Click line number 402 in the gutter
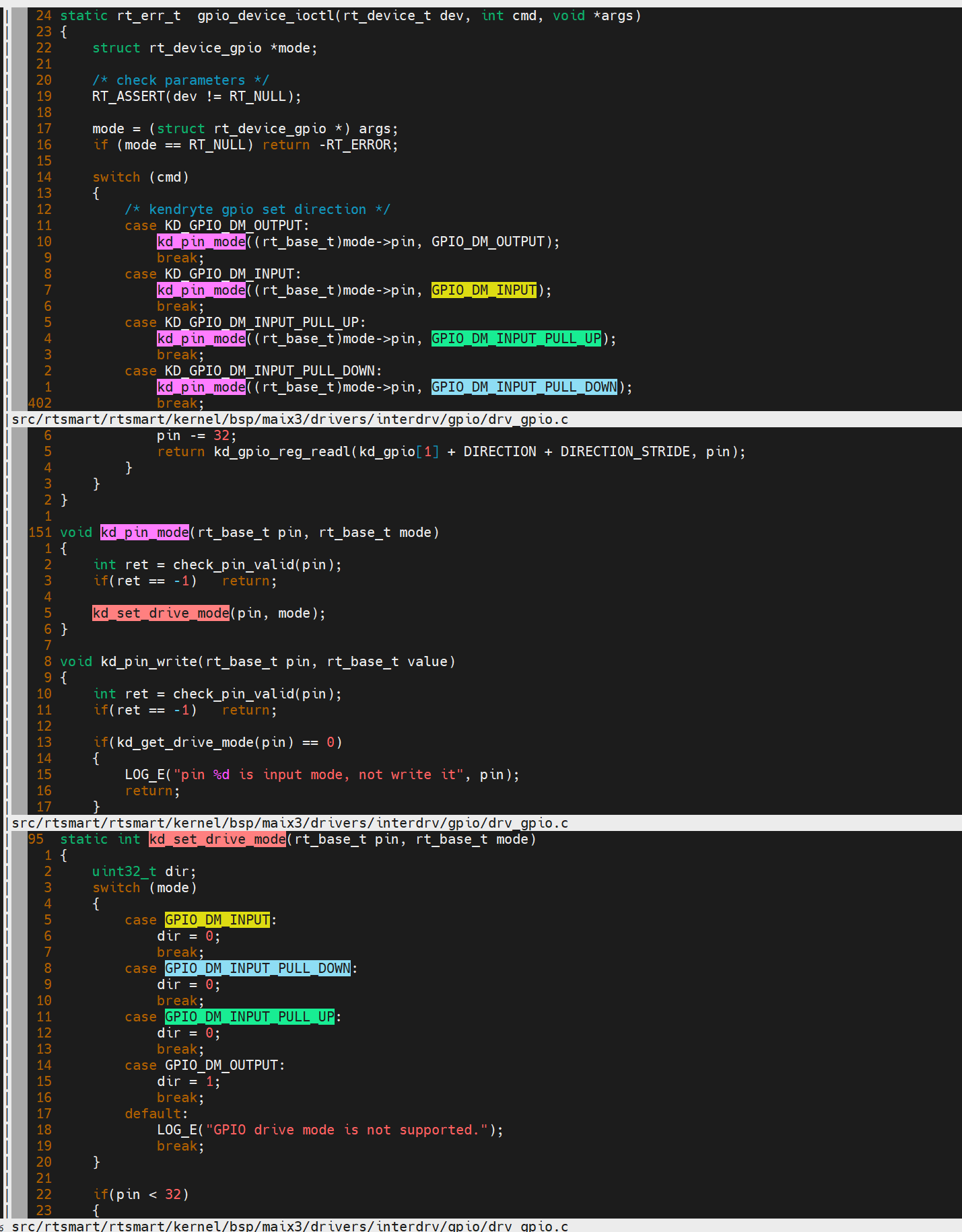Viewport: 962px width, 1232px height. click(x=40, y=403)
